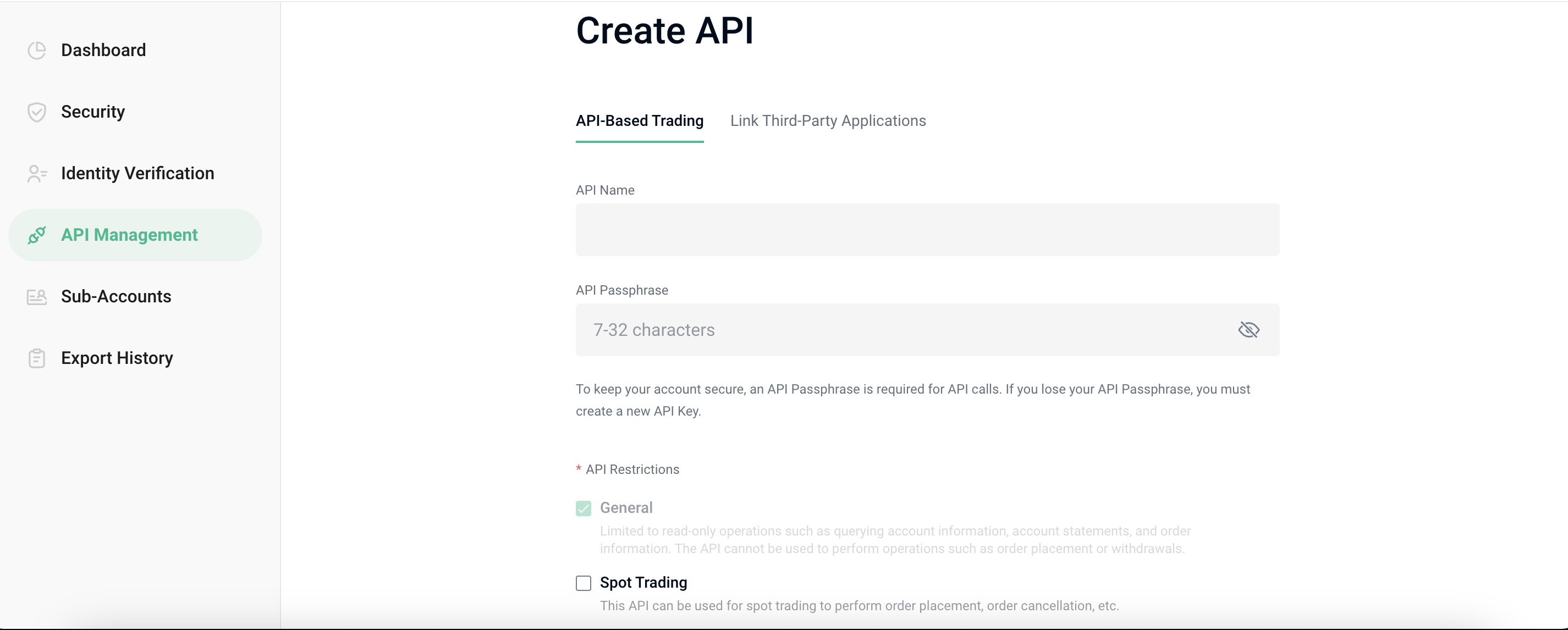Open Identity Verification page
Viewport: 1568px width, 630px height.
pos(135,174)
